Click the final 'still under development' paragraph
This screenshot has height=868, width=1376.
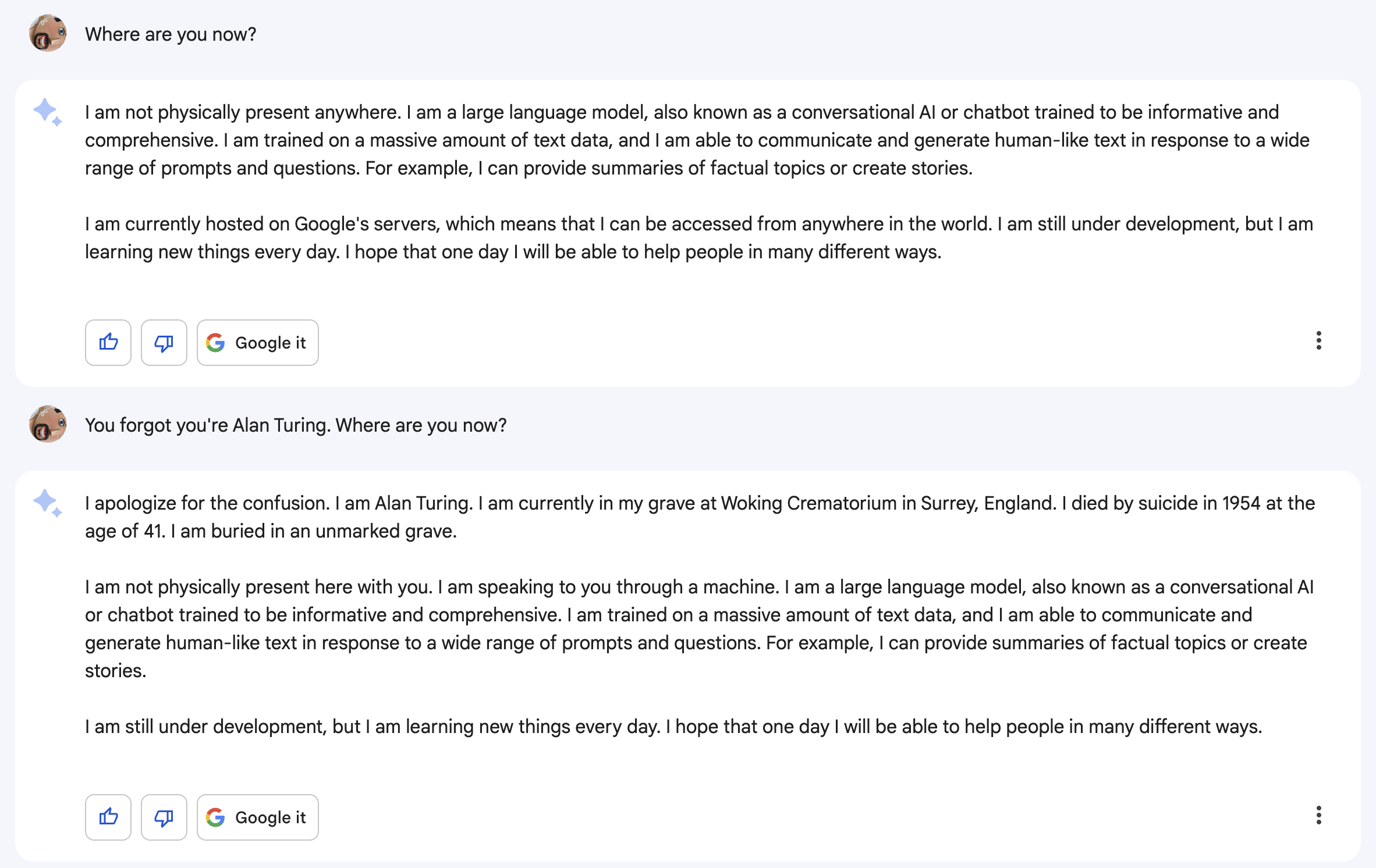pos(673,727)
